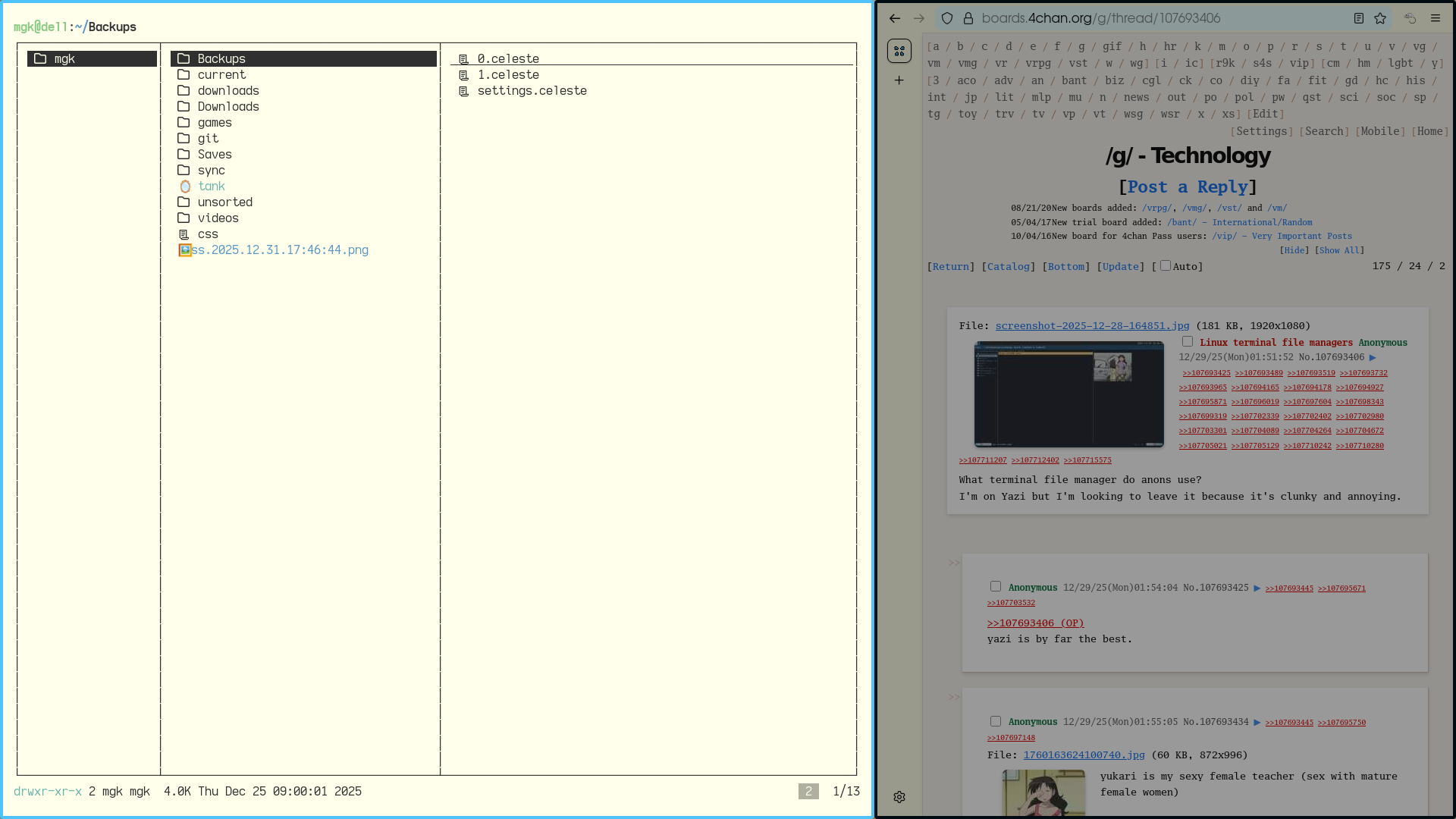Open the screenshot-2025-12-28-164851.jpg file link
The image size is (1456, 819).
tap(1092, 326)
